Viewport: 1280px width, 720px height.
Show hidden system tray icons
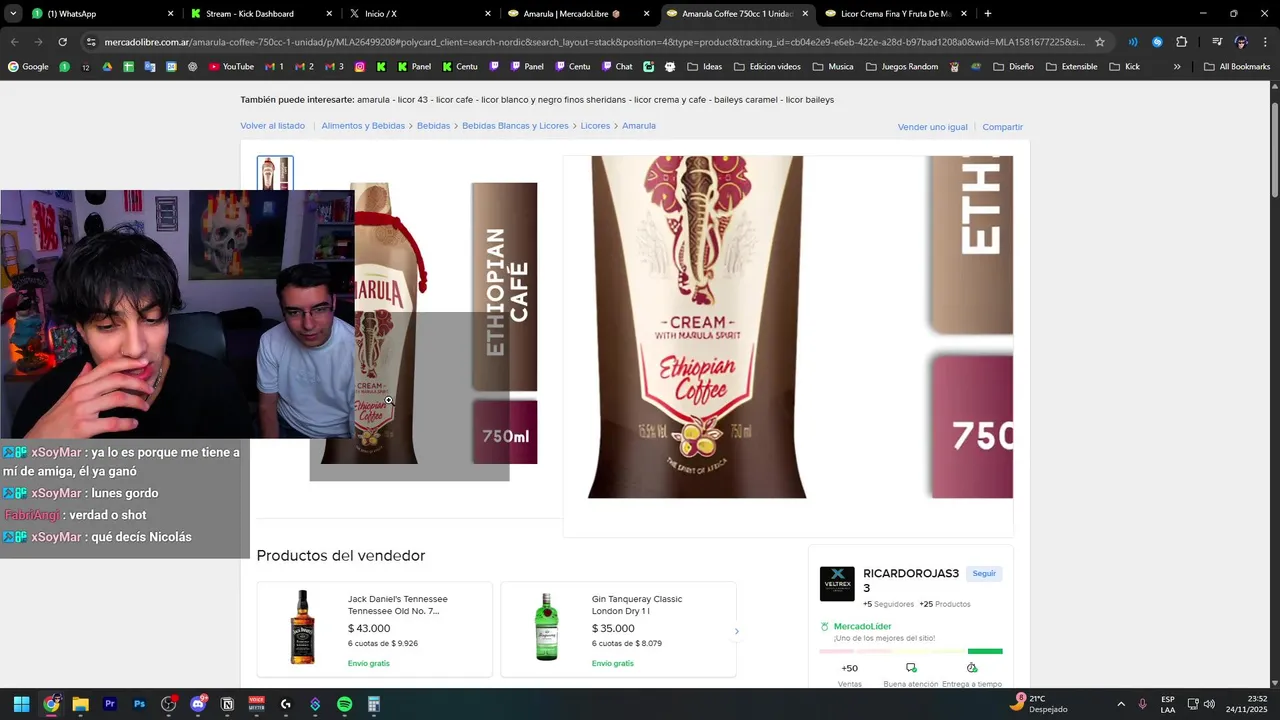pyautogui.click(x=1120, y=704)
